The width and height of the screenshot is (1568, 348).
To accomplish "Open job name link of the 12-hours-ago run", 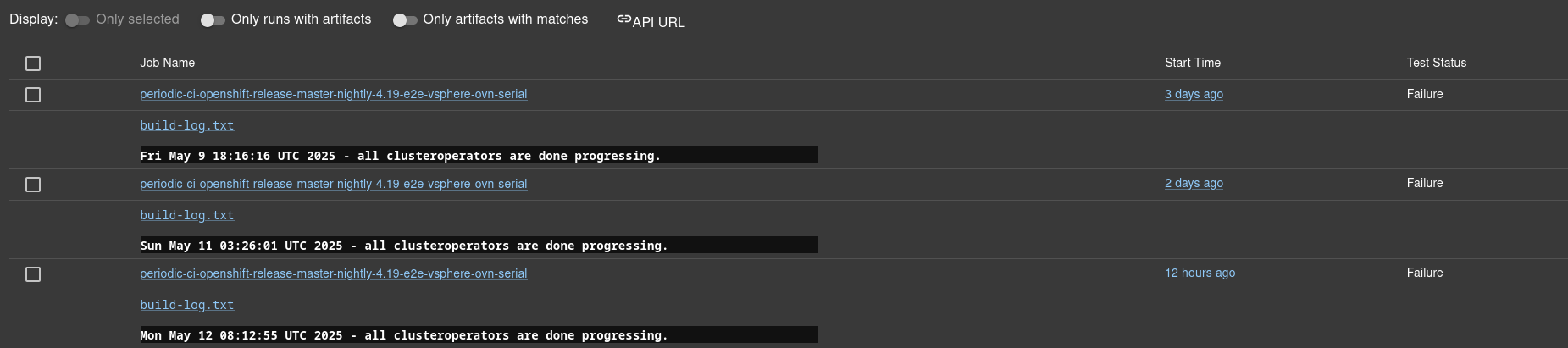I will 333,273.
